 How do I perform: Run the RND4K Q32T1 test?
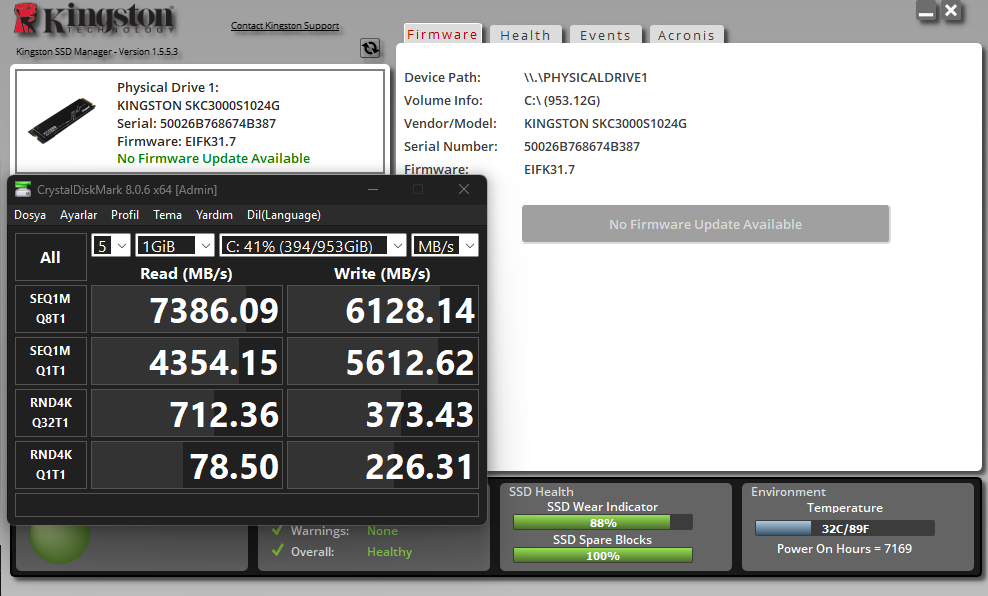(50, 413)
